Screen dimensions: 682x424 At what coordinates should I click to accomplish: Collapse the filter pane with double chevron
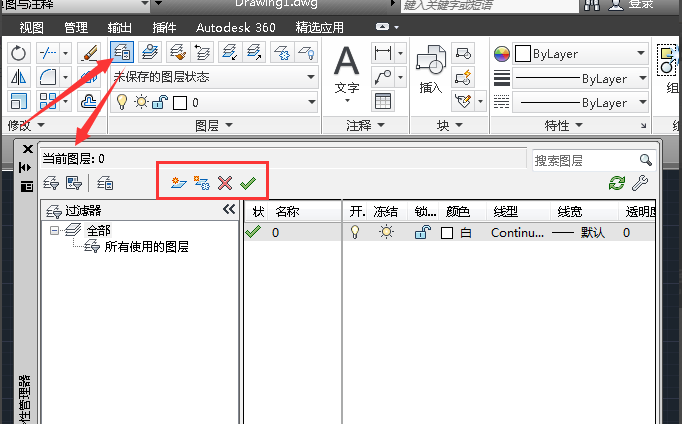tap(229, 210)
